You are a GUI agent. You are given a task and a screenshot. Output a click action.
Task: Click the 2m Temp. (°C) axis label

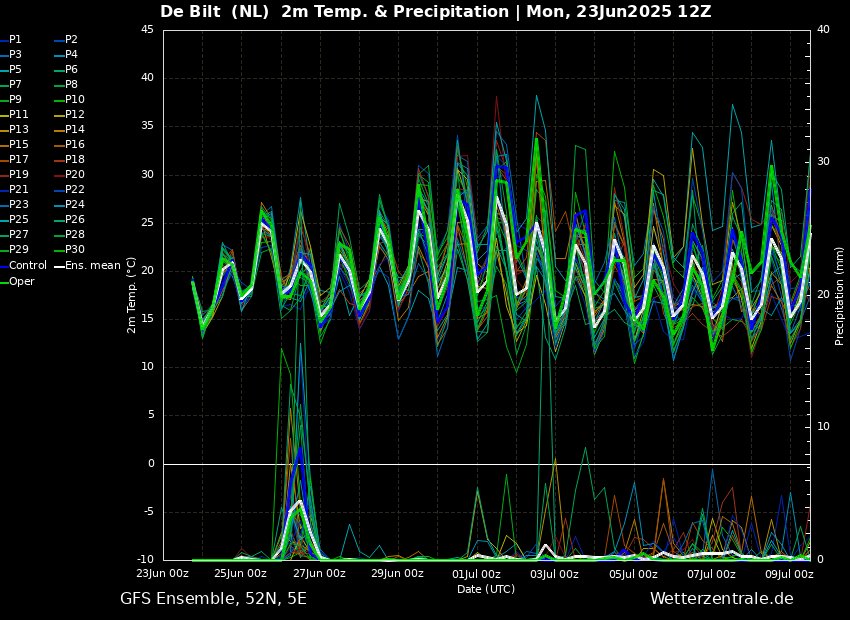pos(132,295)
